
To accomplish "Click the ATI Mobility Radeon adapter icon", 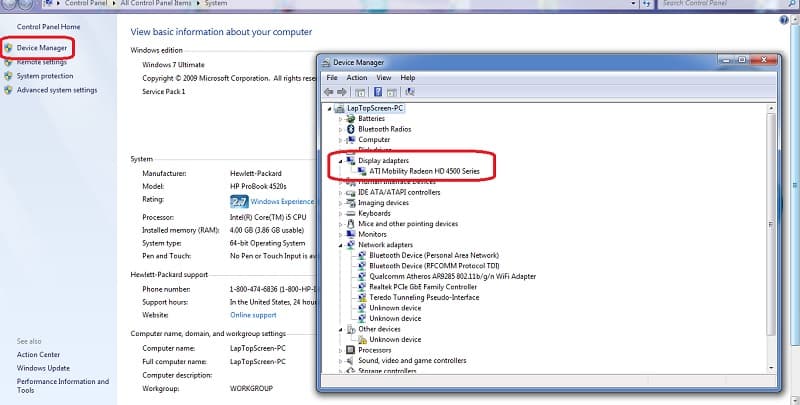I will click(362, 171).
